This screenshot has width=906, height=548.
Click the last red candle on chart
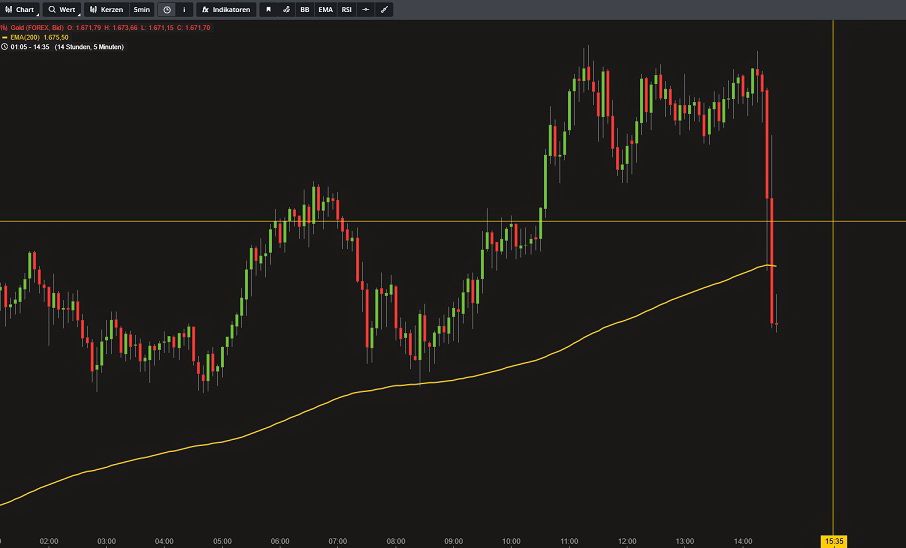click(x=775, y=310)
